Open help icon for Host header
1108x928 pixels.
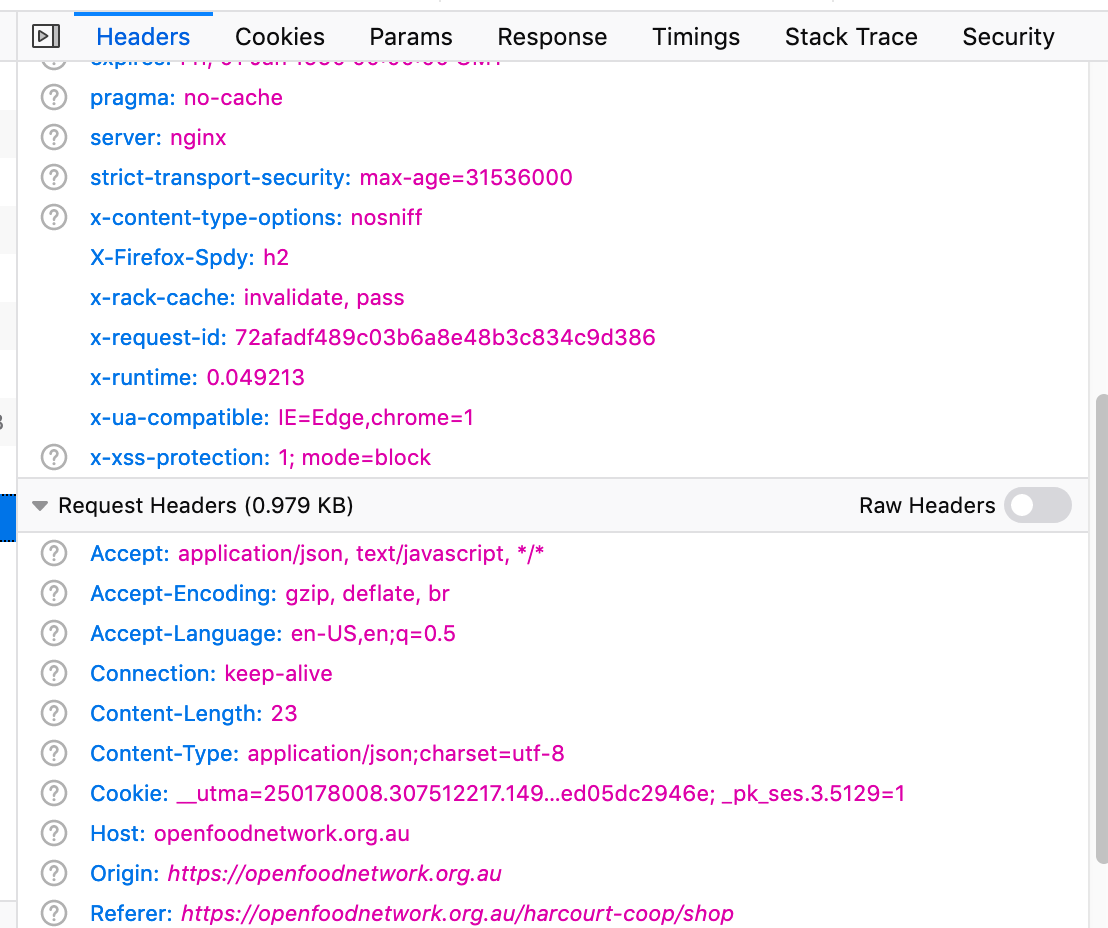coord(54,834)
